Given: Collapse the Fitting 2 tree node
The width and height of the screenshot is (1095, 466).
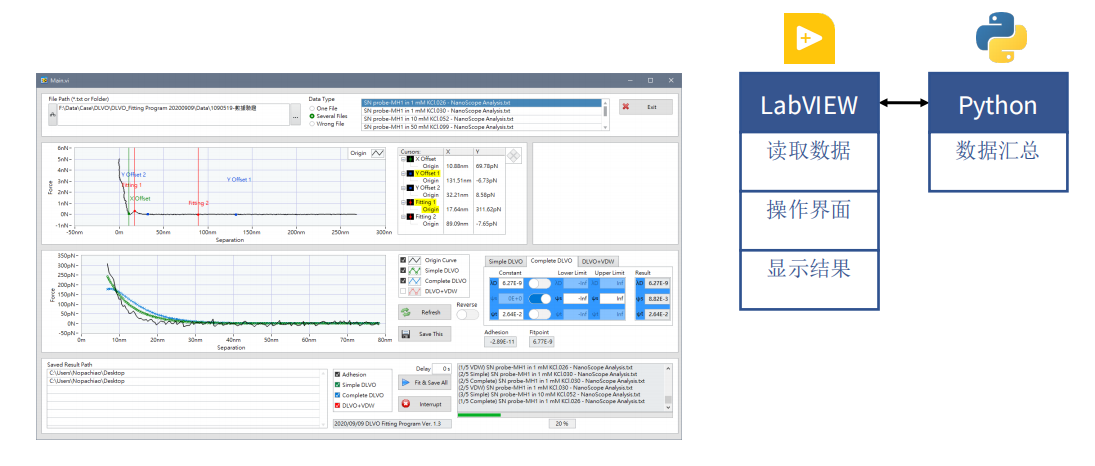Looking at the screenshot, I should coord(403,217).
